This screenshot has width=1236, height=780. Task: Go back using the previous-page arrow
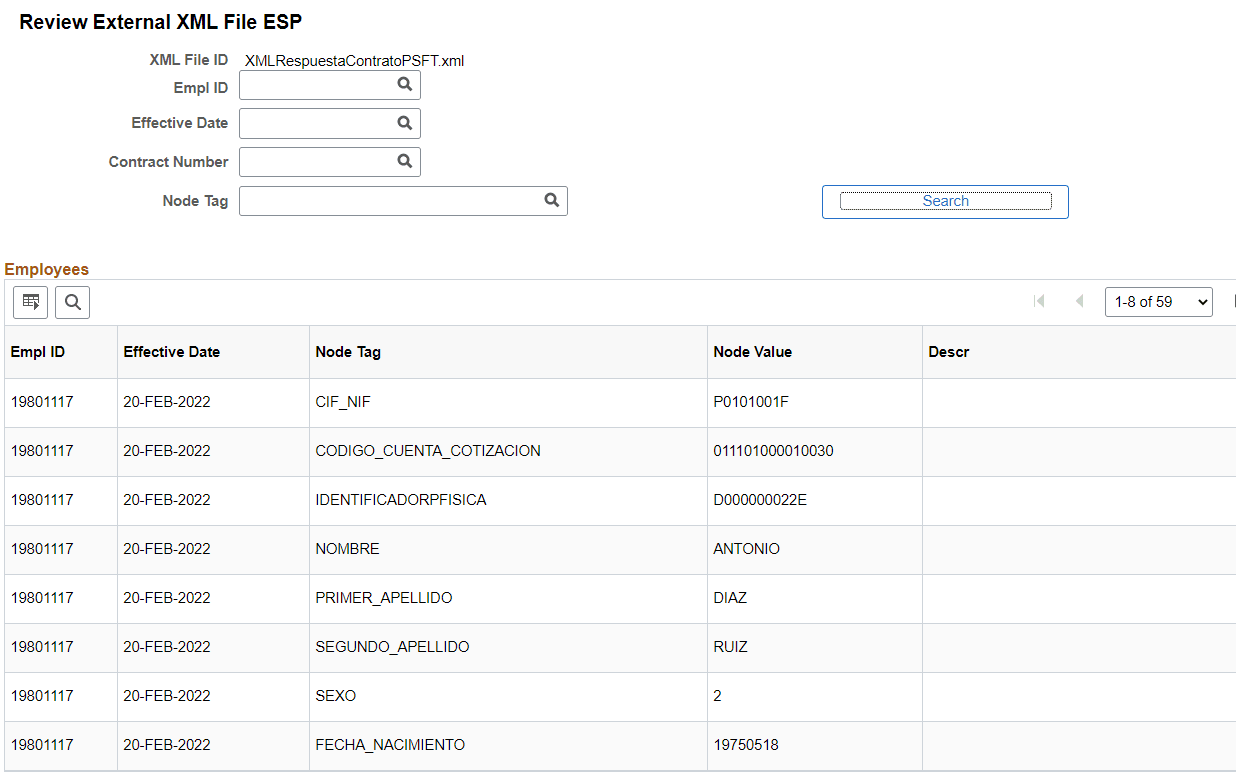point(1079,301)
